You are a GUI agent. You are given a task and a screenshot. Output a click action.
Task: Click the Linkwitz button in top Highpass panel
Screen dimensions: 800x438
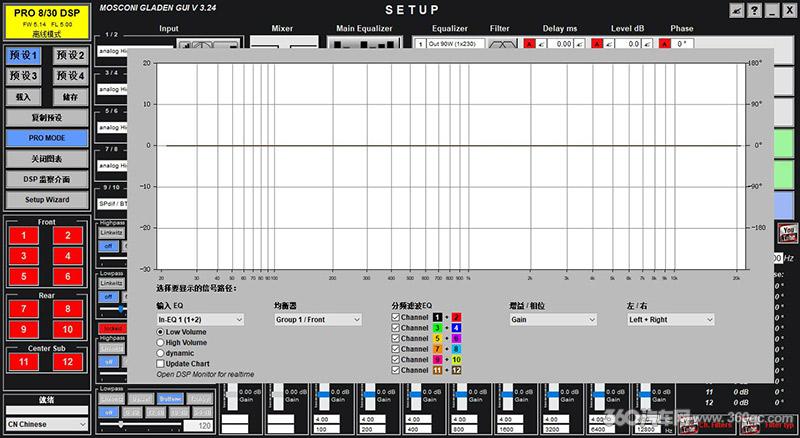click(111, 233)
